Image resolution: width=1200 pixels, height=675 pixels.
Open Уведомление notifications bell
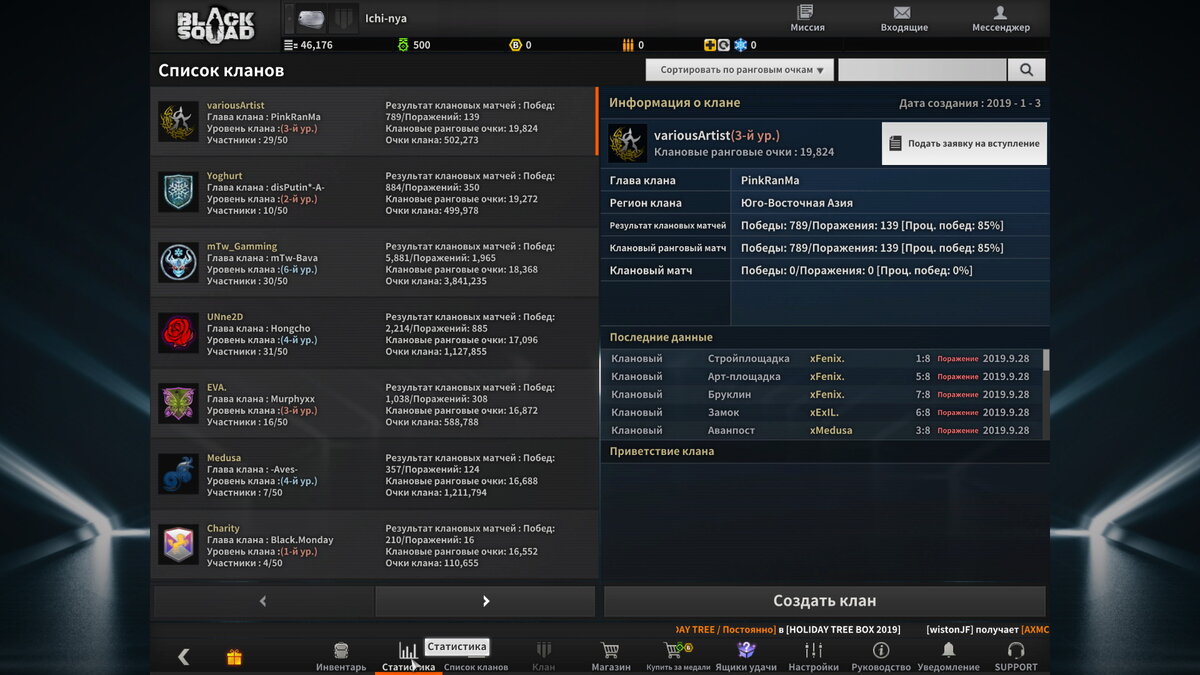[x=948, y=657]
